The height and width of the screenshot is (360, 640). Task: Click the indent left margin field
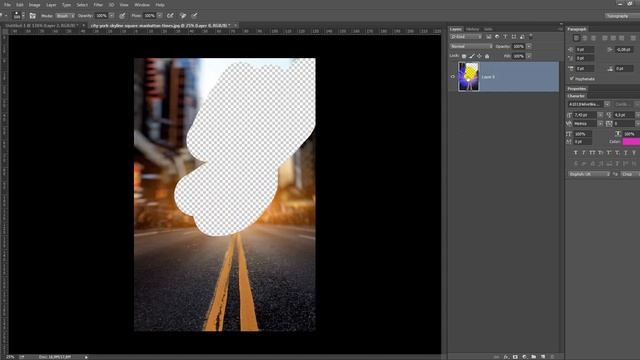coord(584,50)
